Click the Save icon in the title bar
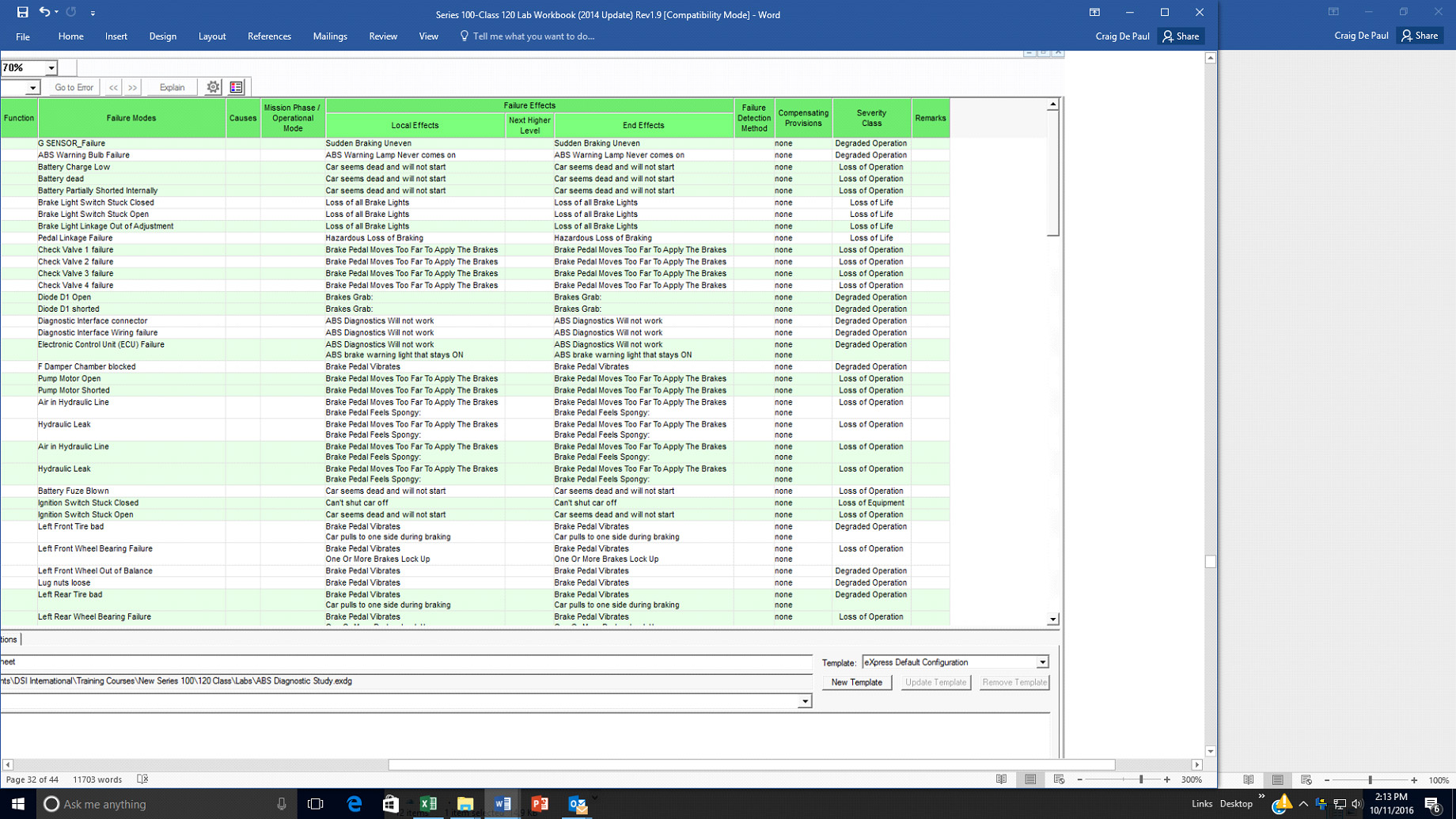Screen dimensions: 1456x819 click(x=22, y=13)
